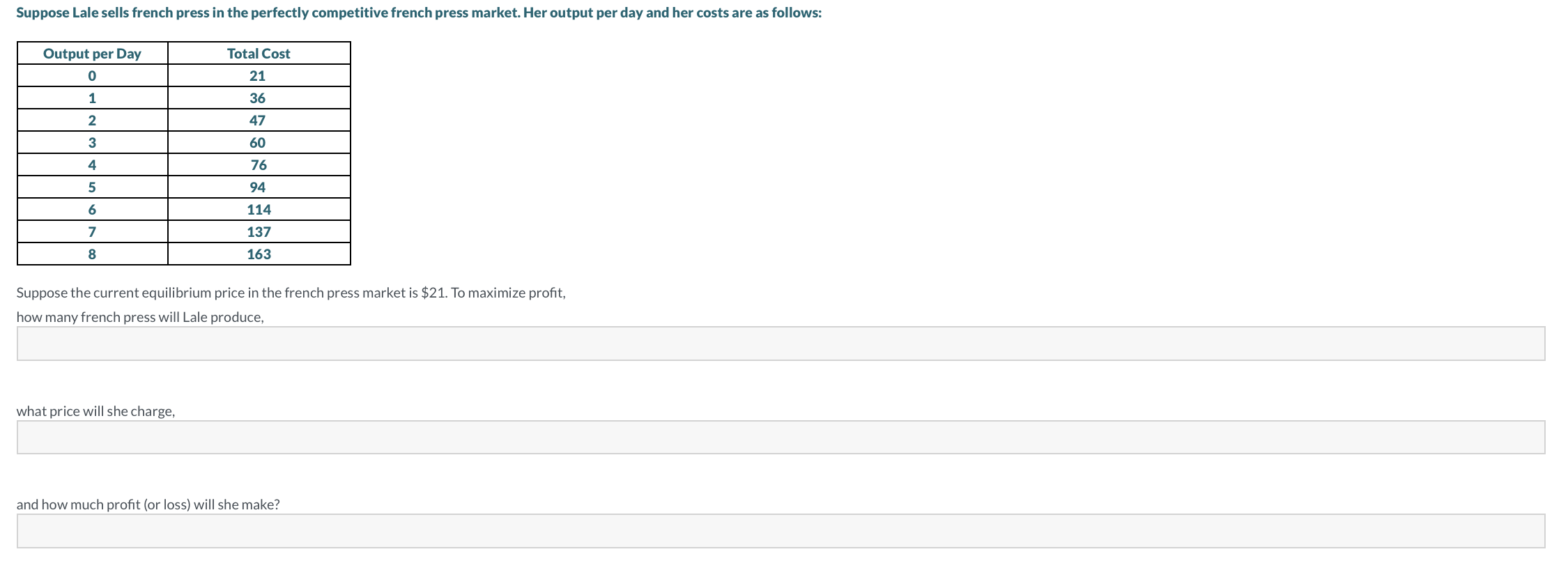
Task: Click the bold question heading about Lale
Action: point(419,13)
